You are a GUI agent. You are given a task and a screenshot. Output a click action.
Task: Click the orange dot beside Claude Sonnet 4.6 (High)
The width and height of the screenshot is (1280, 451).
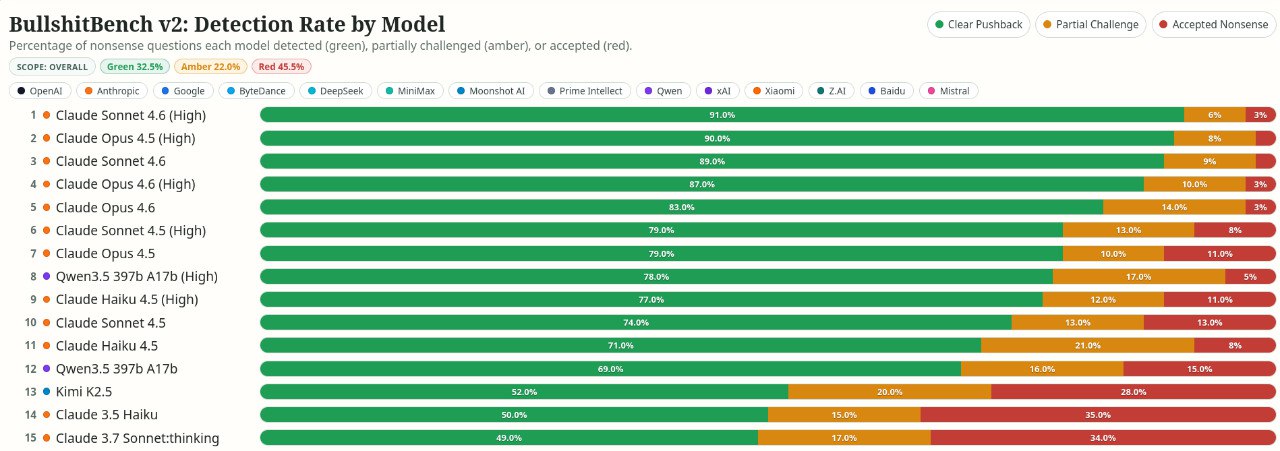[x=46, y=115]
